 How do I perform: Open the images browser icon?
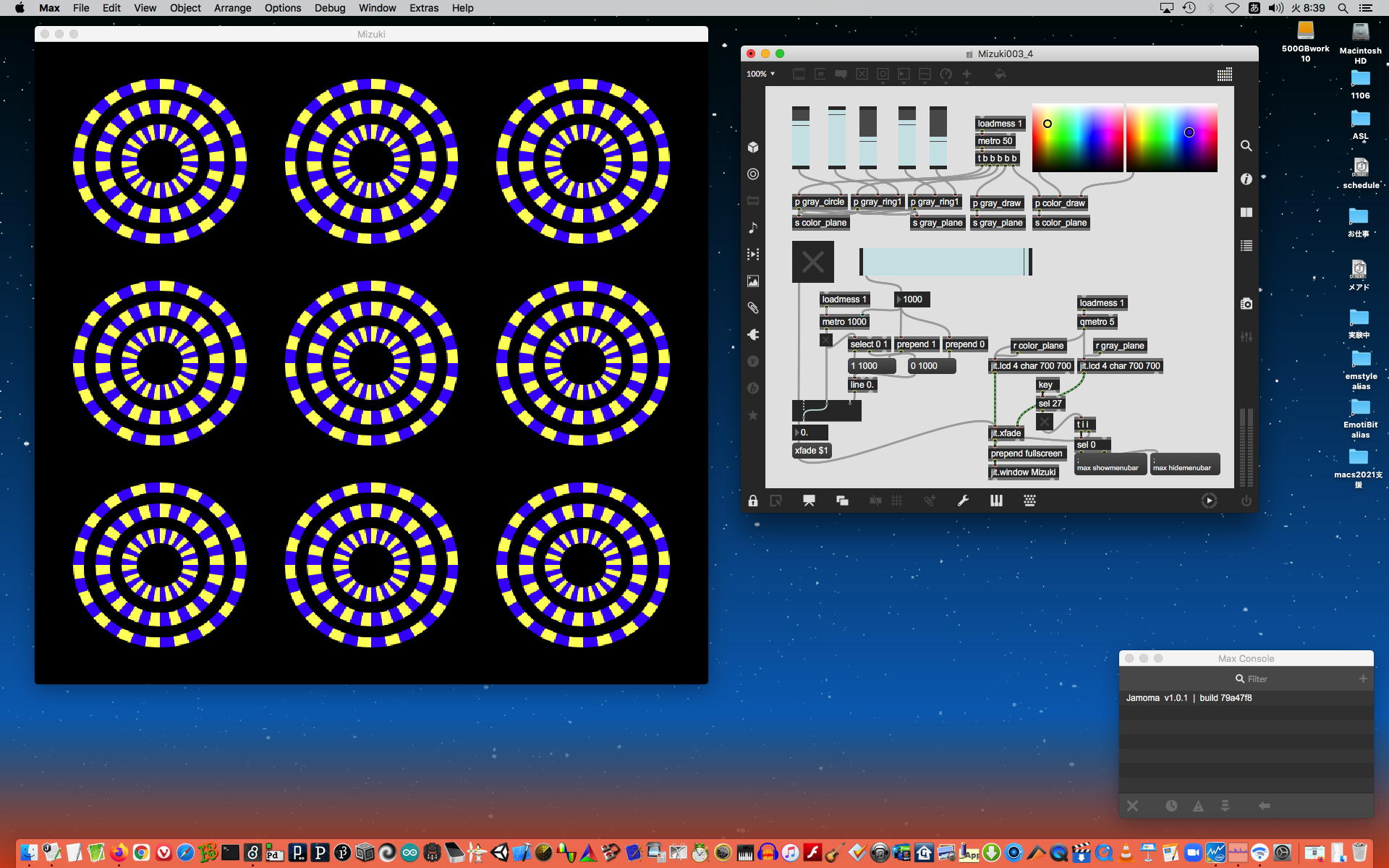tap(753, 281)
